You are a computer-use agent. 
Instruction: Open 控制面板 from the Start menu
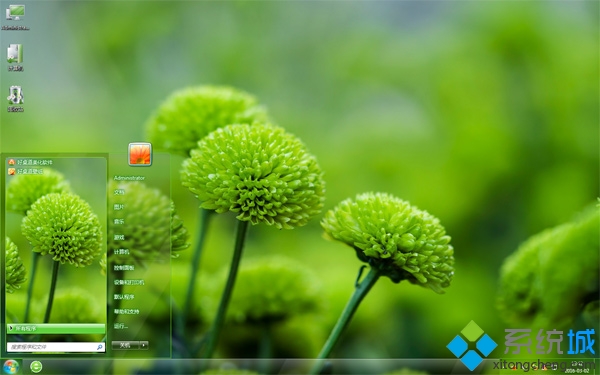[x=124, y=268]
